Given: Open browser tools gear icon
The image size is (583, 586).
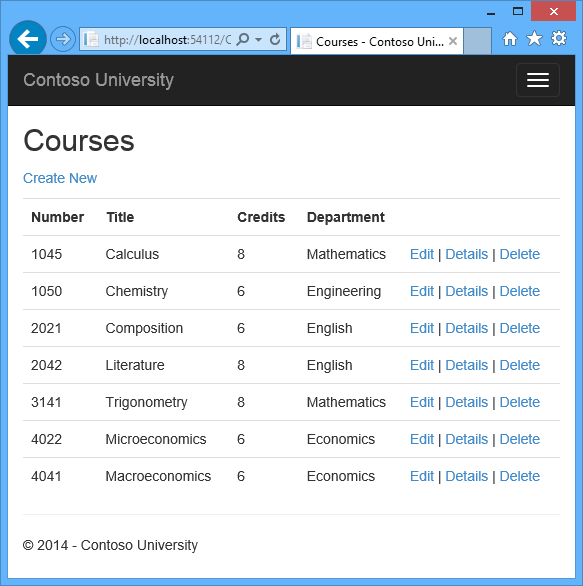Looking at the screenshot, I should pos(559,38).
